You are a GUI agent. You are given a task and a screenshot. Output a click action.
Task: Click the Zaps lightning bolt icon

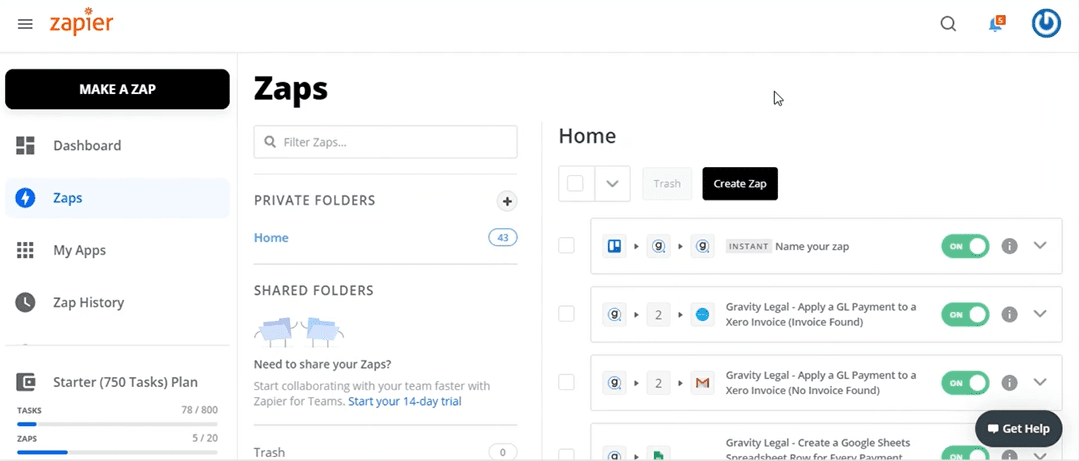(25, 198)
